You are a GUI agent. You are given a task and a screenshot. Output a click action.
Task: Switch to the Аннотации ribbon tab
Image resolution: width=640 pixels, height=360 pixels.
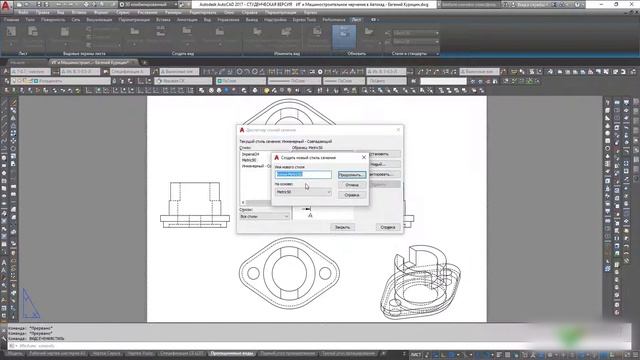pos(187,20)
